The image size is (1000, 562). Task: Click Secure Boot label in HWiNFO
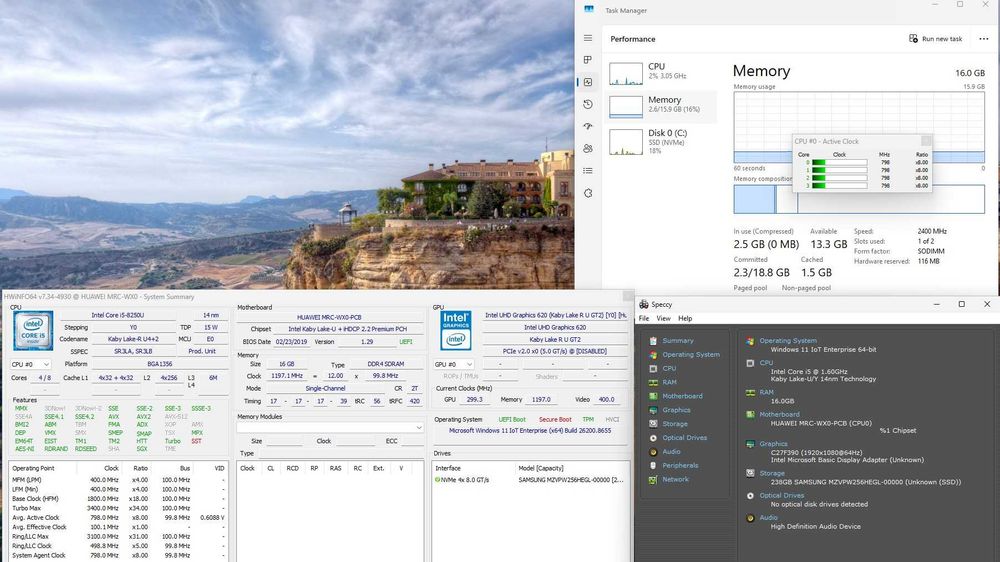coord(555,420)
